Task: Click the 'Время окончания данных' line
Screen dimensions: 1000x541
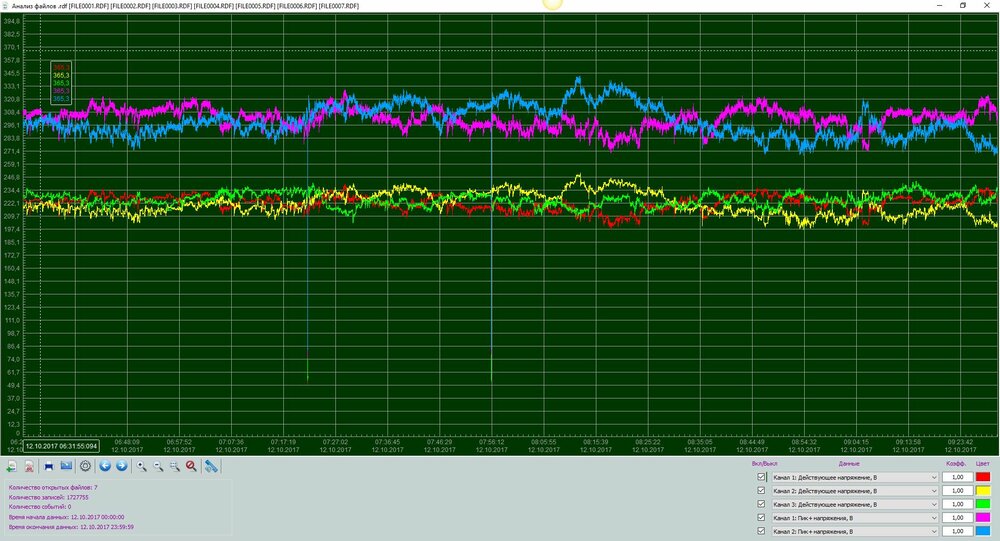Action: pyautogui.click(x=71, y=528)
